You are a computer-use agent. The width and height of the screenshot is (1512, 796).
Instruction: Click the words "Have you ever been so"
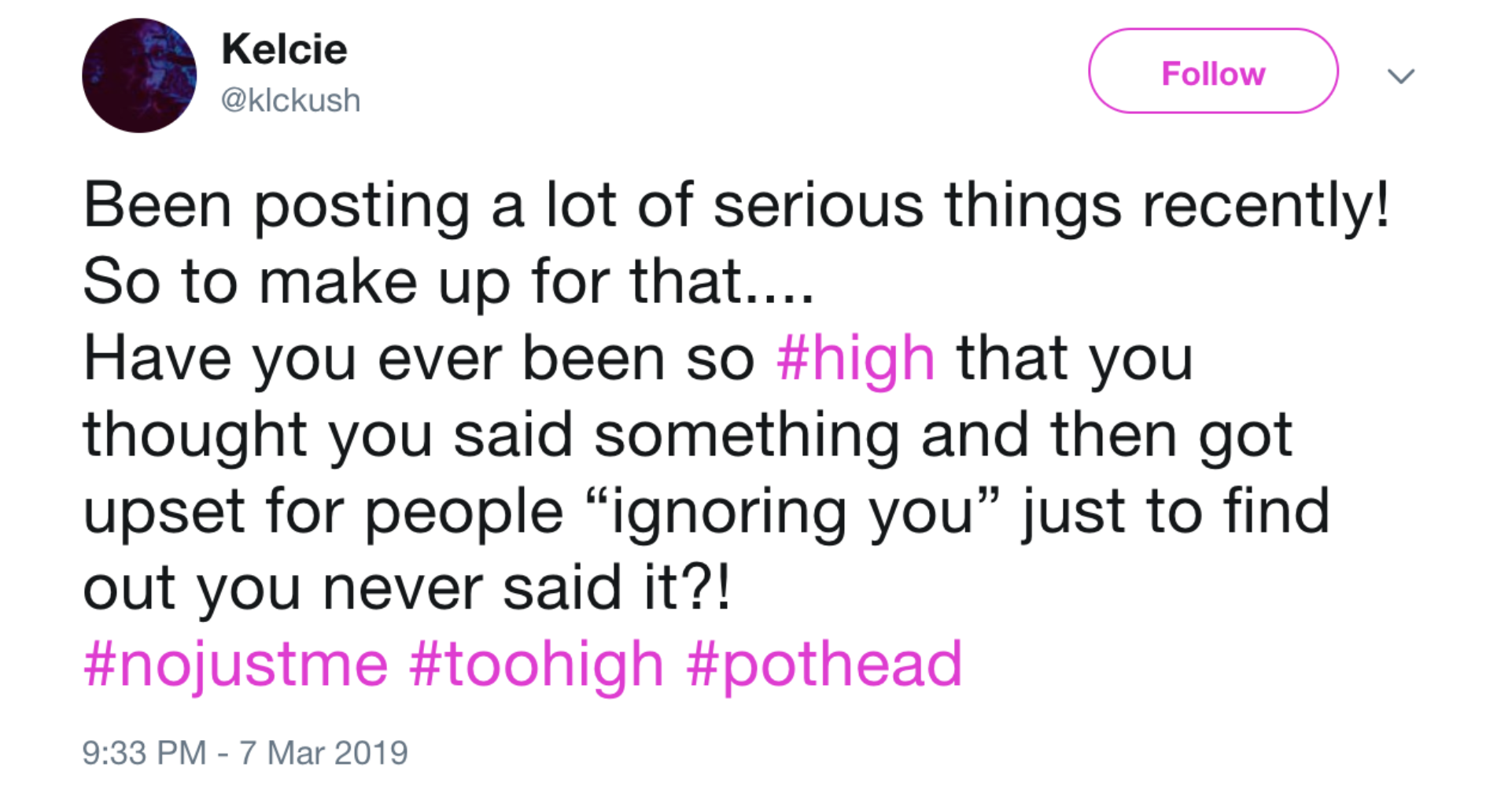[419, 359]
